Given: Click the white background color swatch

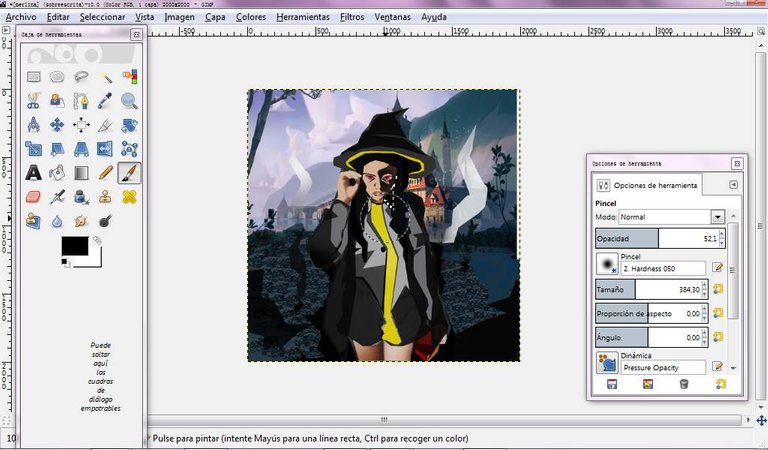Looking at the screenshot, I should coord(95,261).
